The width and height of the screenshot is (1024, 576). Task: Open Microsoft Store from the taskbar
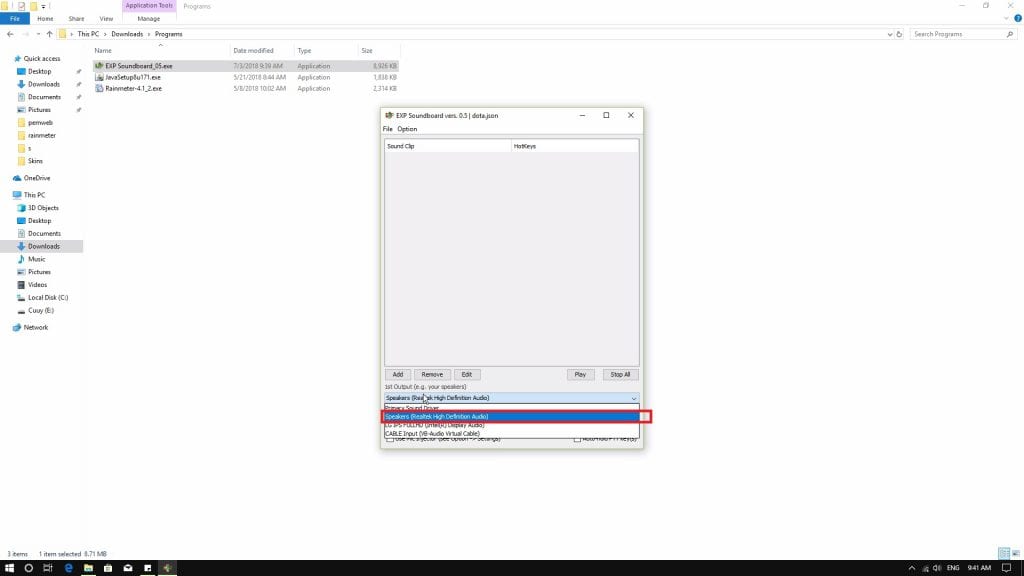pyautogui.click(x=108, y=568)
